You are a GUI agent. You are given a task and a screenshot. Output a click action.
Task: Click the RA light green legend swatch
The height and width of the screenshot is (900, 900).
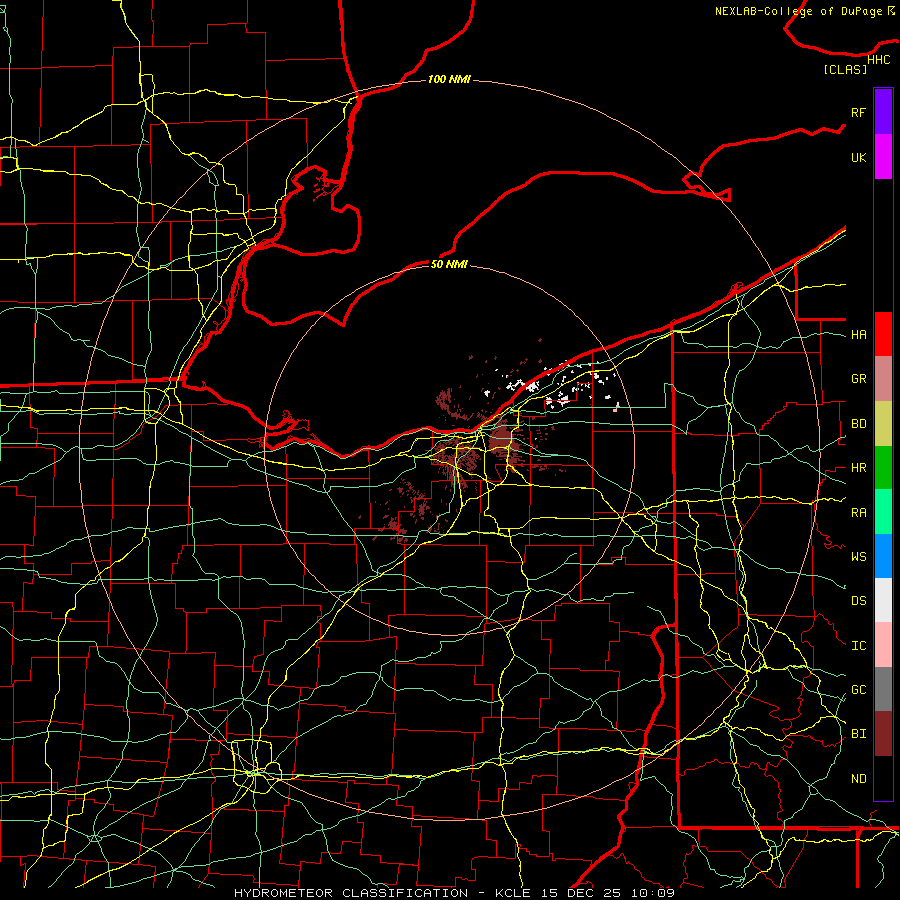(883, 512)
